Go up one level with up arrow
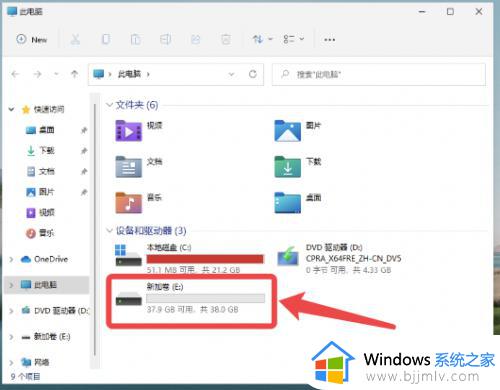The width and height of the screenshot is (500, 390). point(74,74)
